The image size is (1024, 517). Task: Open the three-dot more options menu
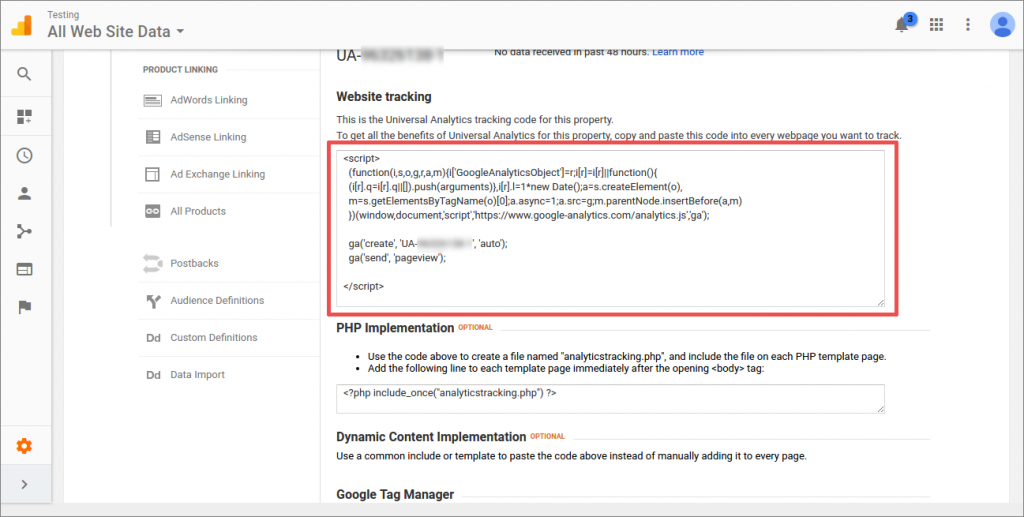pos(968,25)
